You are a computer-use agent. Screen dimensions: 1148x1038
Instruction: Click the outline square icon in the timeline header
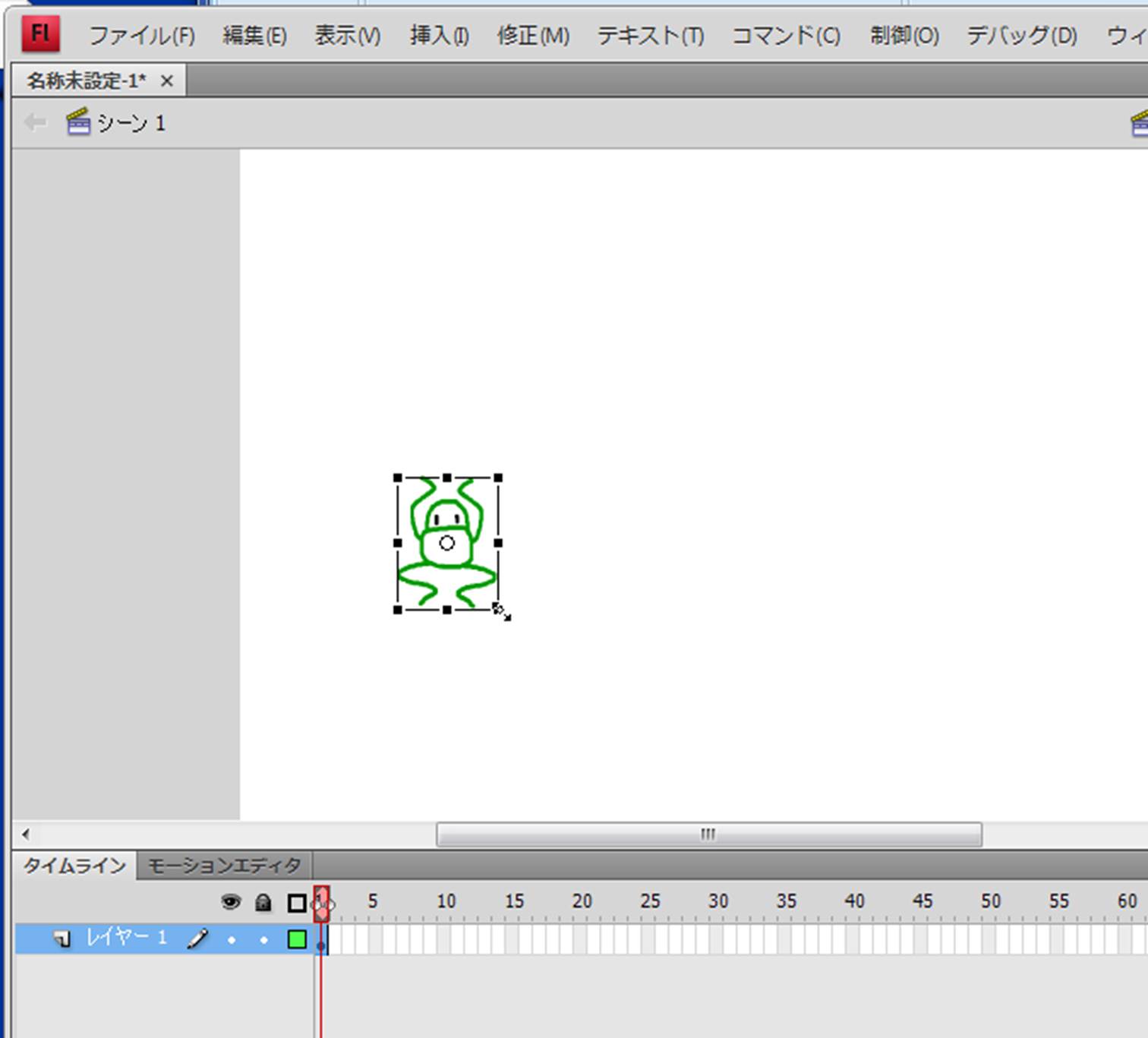(x=297, y=903)
